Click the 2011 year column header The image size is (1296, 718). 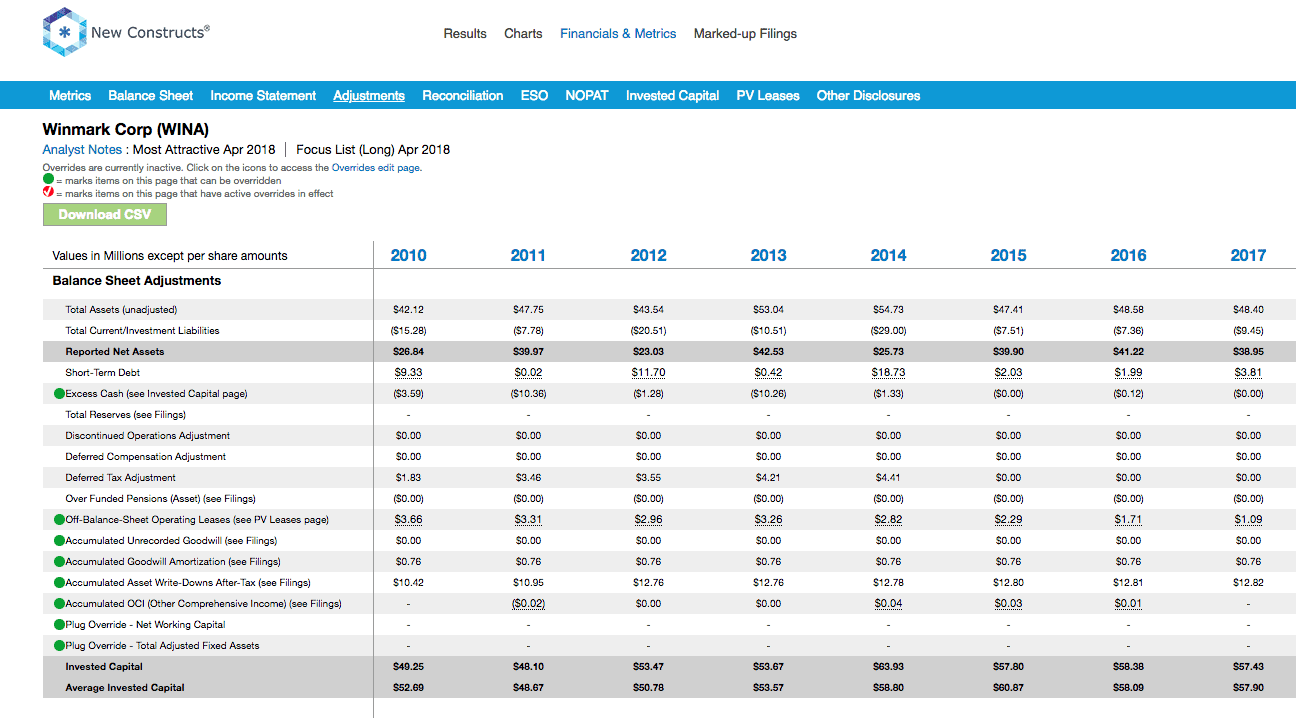tap(528, 256)
